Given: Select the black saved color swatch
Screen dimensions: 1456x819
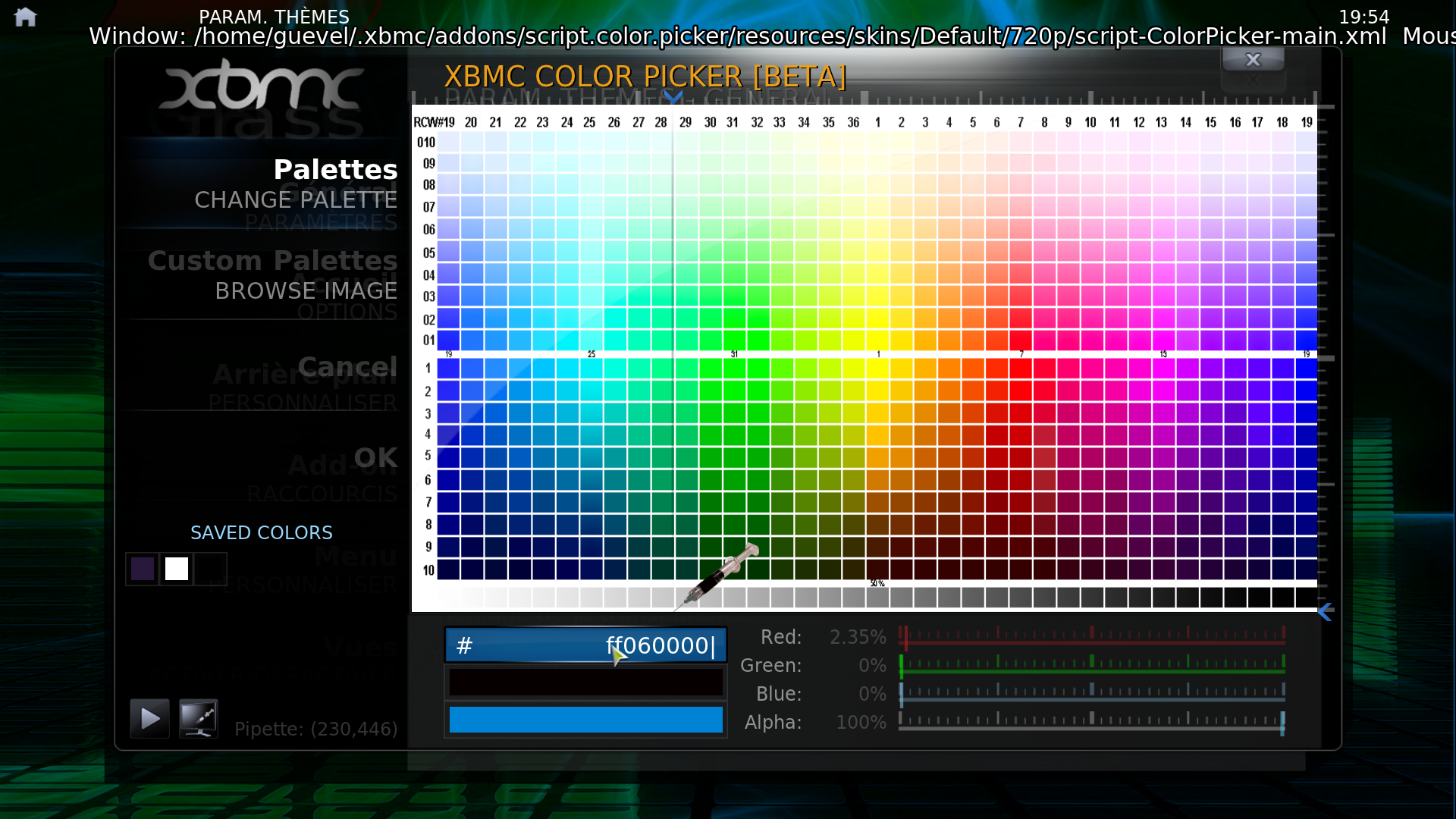Looking at the screenshot, I should point(211,569).
